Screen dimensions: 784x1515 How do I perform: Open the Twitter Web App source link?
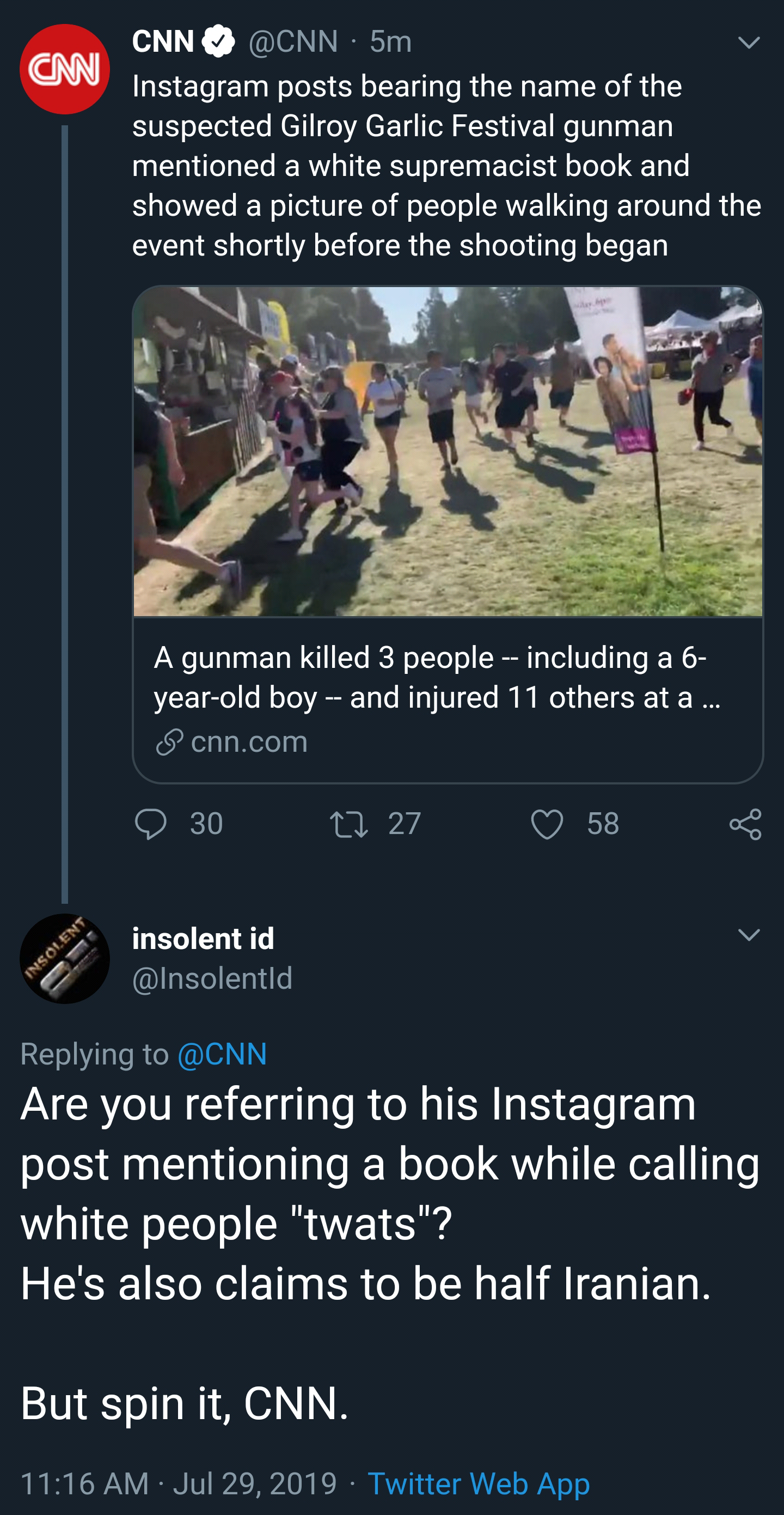479,1483
